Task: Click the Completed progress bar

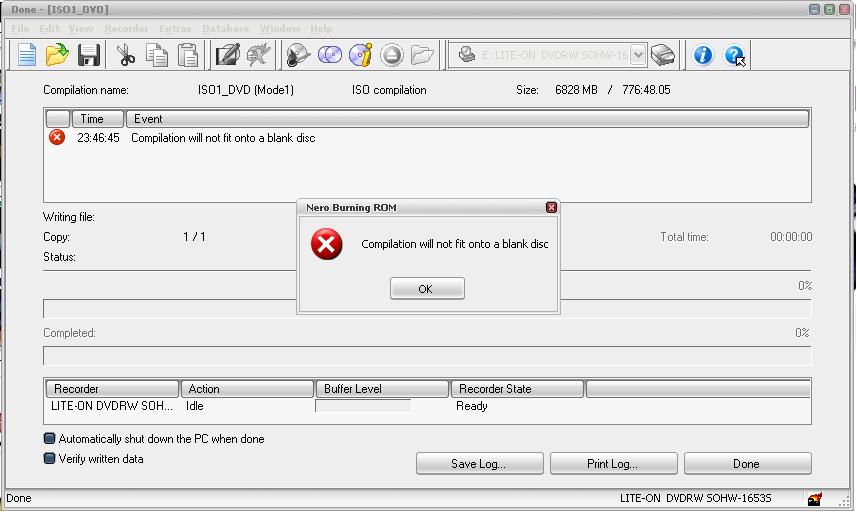Action: [x=427, y=356]
